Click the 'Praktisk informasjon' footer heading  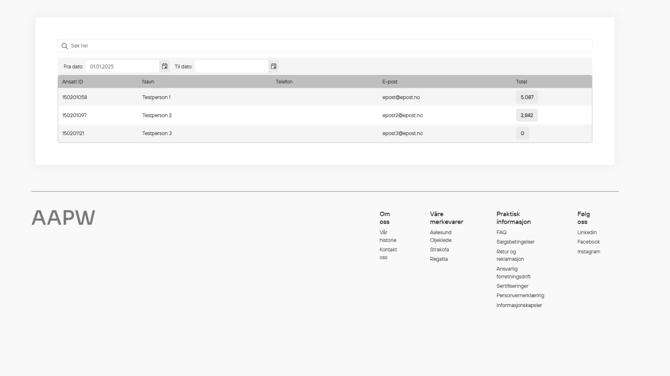[514, 218]
